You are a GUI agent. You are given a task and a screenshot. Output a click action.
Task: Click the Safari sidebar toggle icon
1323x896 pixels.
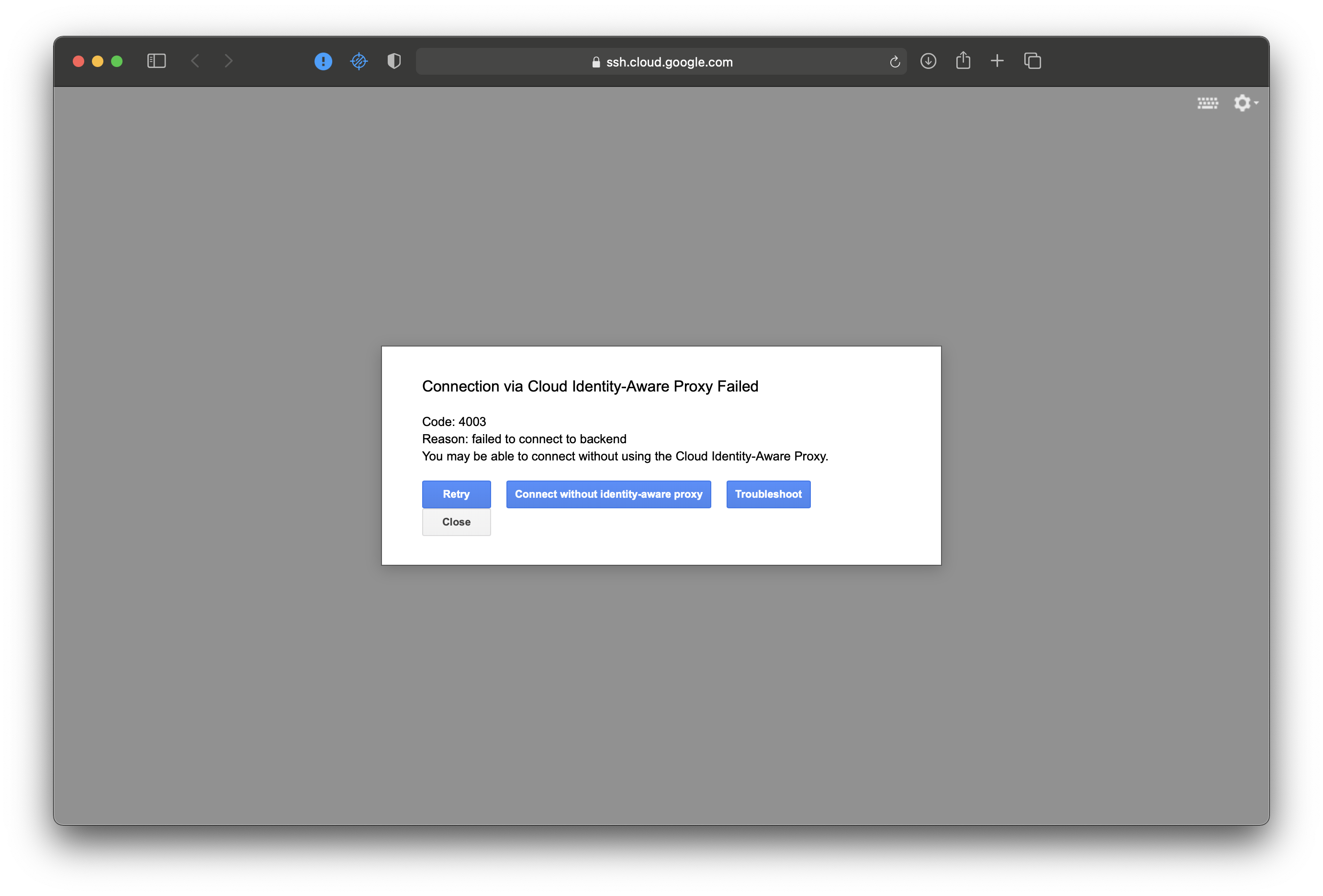[156, 61]
